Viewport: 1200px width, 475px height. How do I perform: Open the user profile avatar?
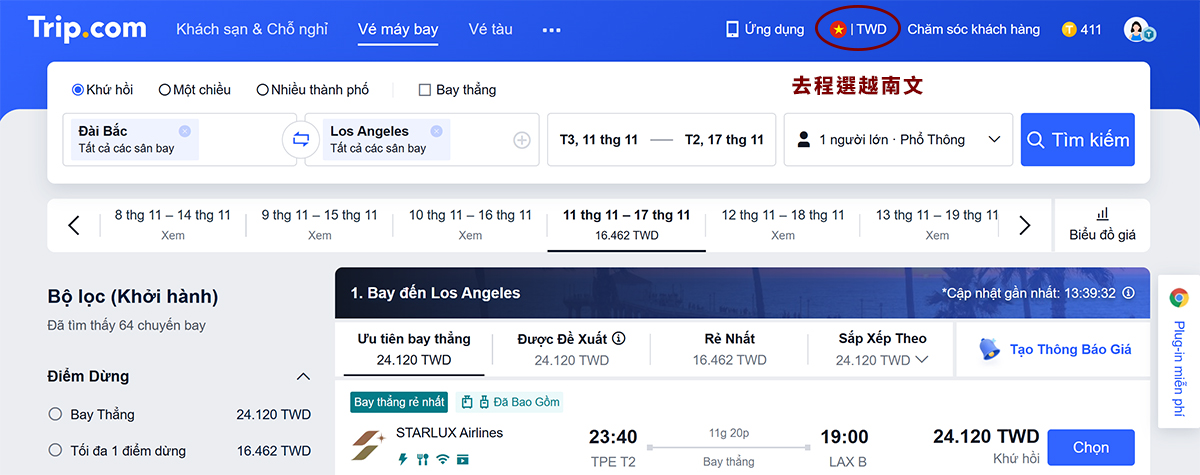click(1136, 30)
